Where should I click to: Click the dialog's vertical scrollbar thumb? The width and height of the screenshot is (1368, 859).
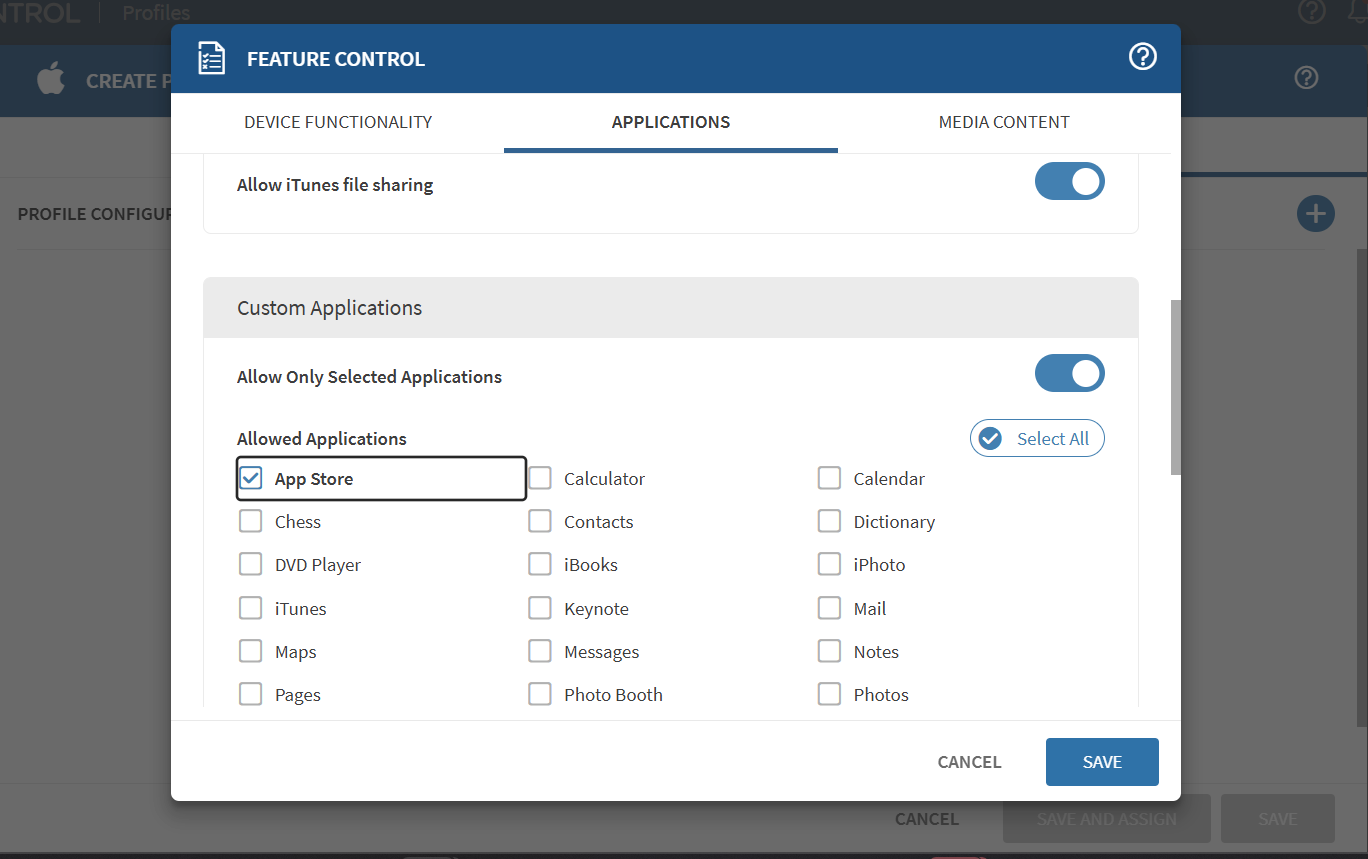tap(1175, 386)
